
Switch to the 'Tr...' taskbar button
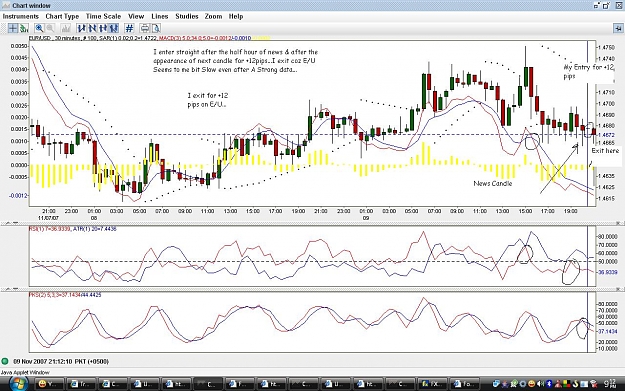pyautogui.click(x=81, y=384)
